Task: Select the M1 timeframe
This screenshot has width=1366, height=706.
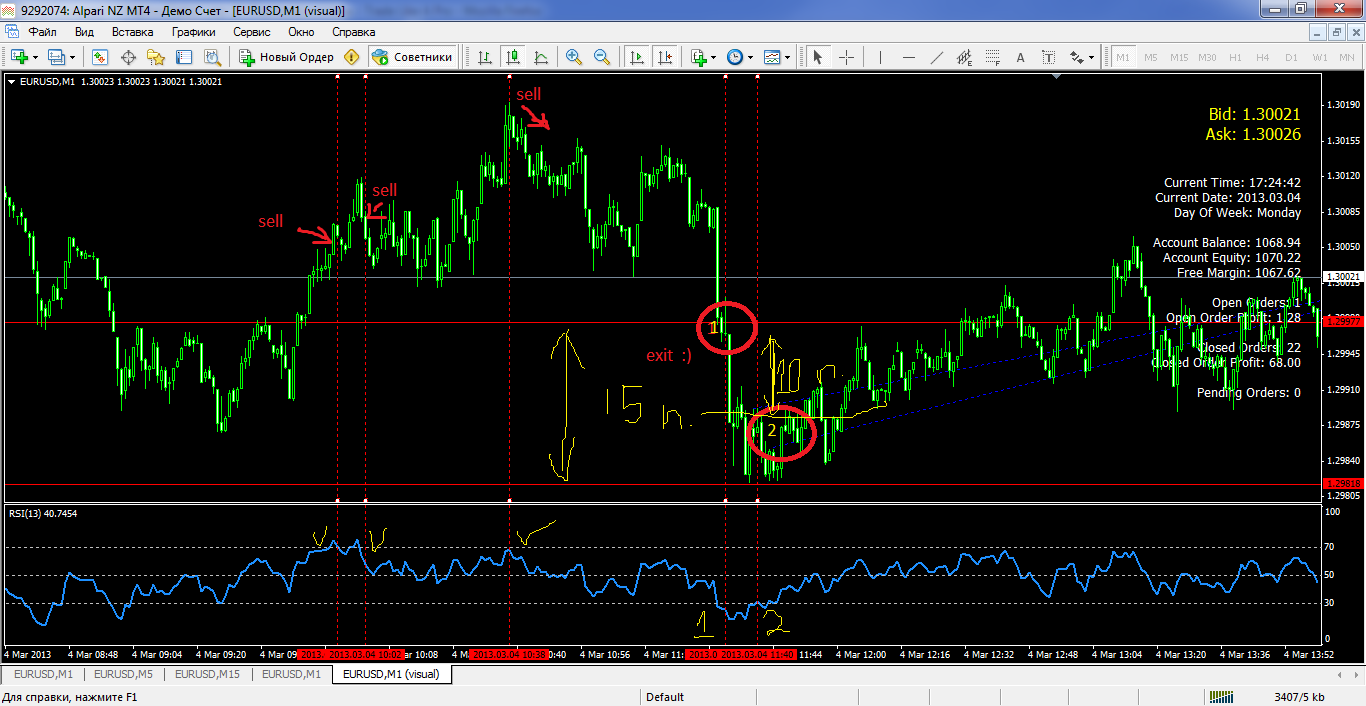Action: pos(1123,57)
